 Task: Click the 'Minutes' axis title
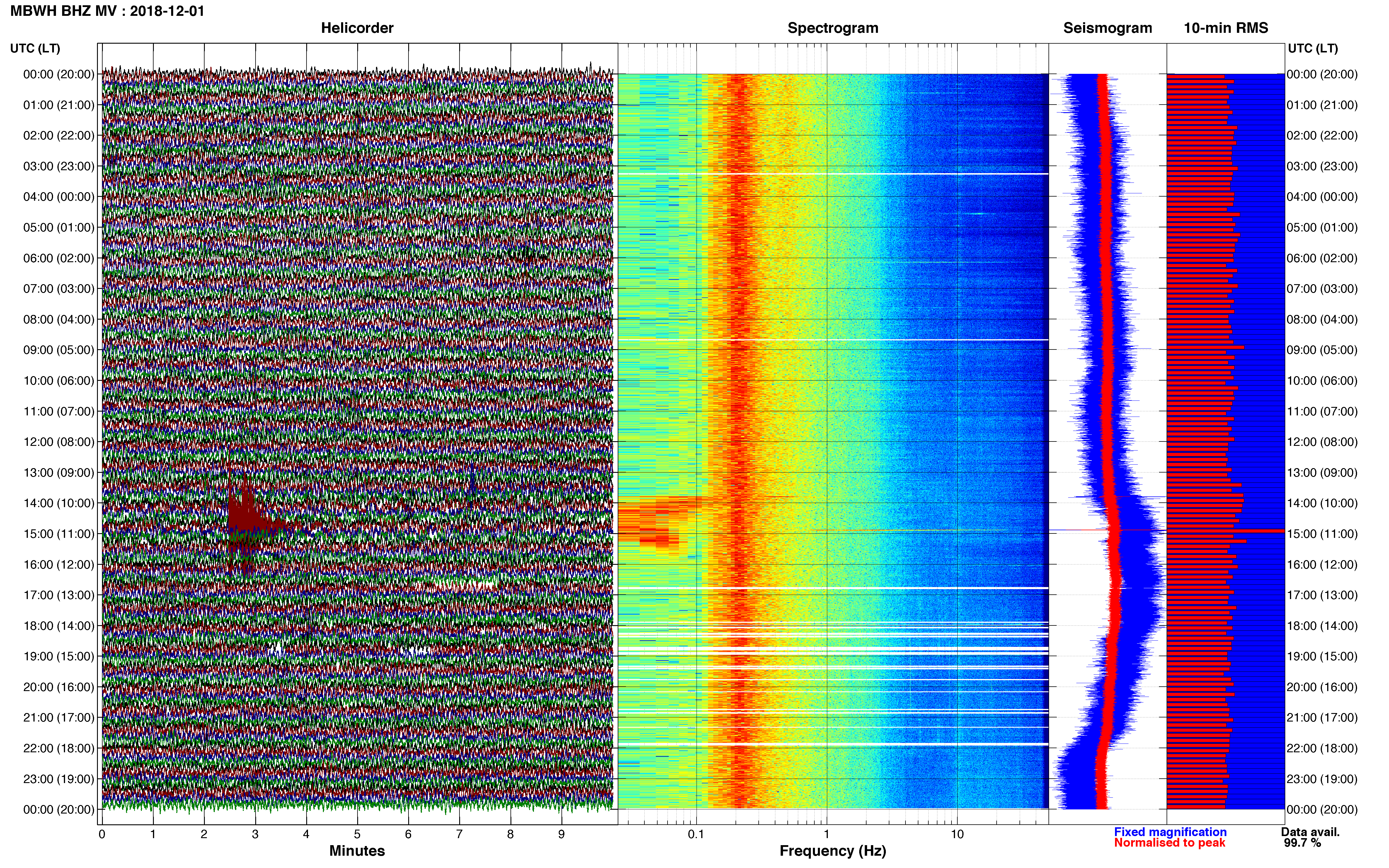(x=357, y=851)
